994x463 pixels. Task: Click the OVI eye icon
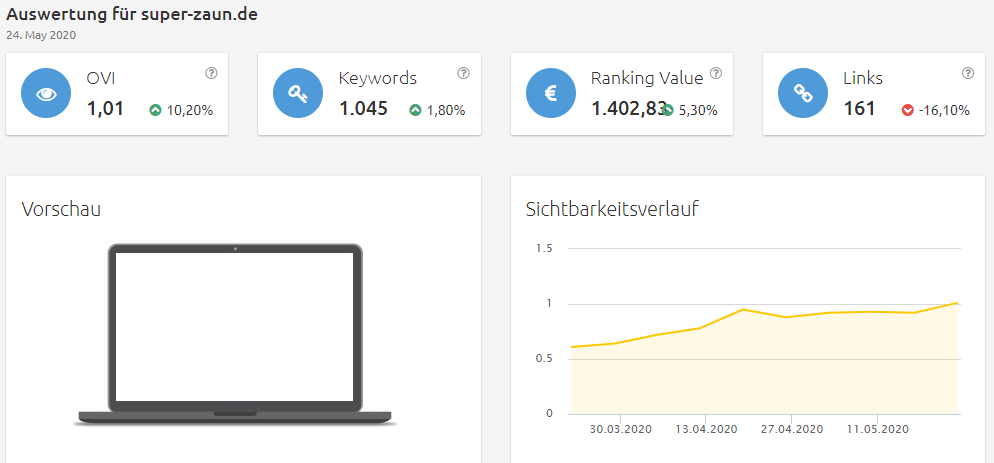tap(46, 94)
